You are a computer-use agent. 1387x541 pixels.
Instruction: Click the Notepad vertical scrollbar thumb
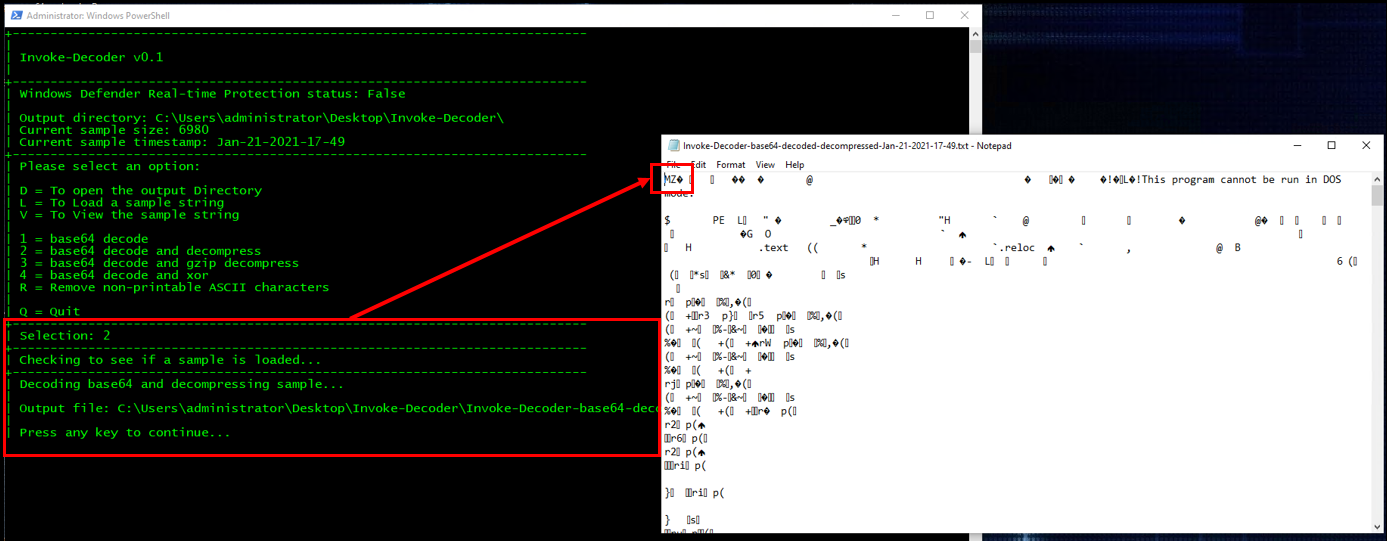pyautogui.click(x=1376, y=196)
